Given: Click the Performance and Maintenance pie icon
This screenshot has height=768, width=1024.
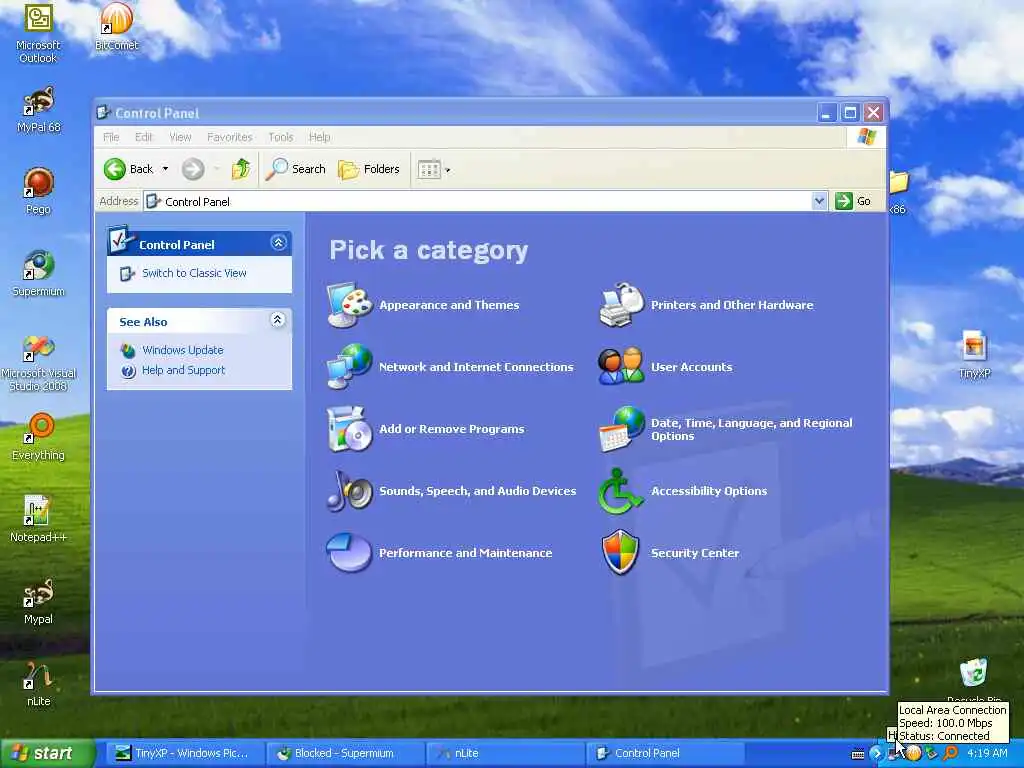Looking at the screenshot, I should (x=349, y=552).
